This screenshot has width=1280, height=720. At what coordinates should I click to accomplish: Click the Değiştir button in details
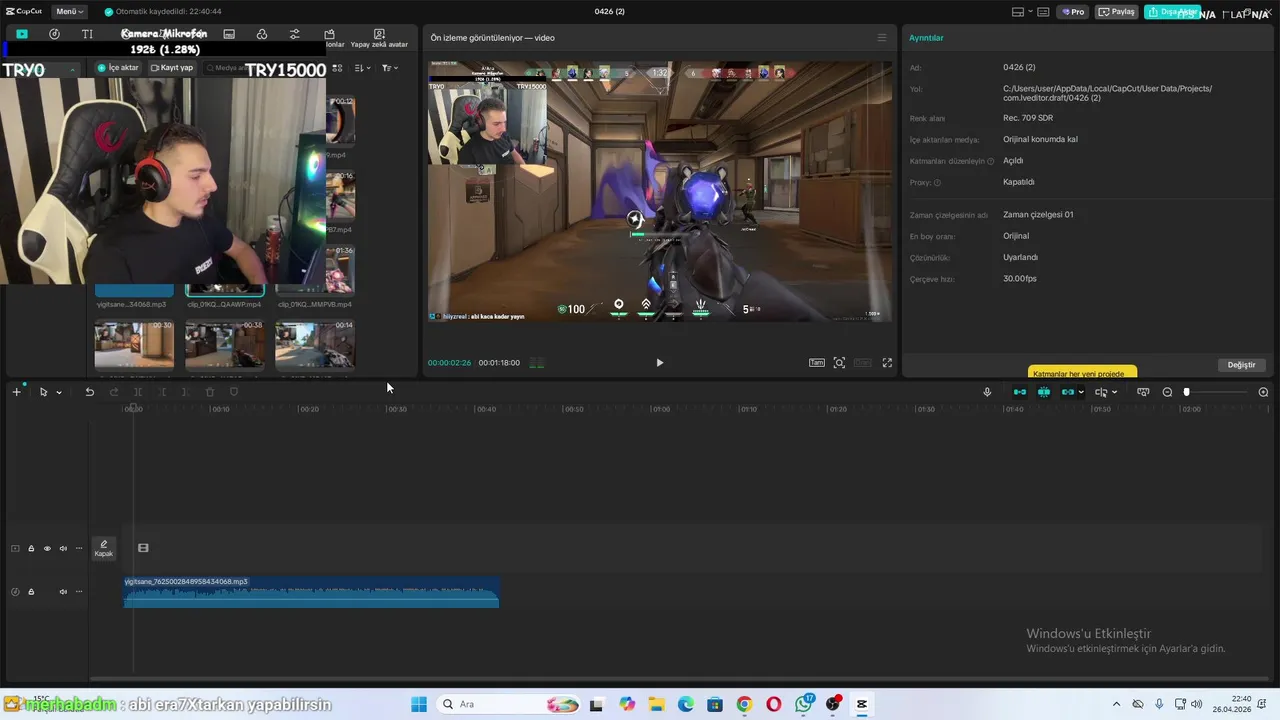(1241, 365)
